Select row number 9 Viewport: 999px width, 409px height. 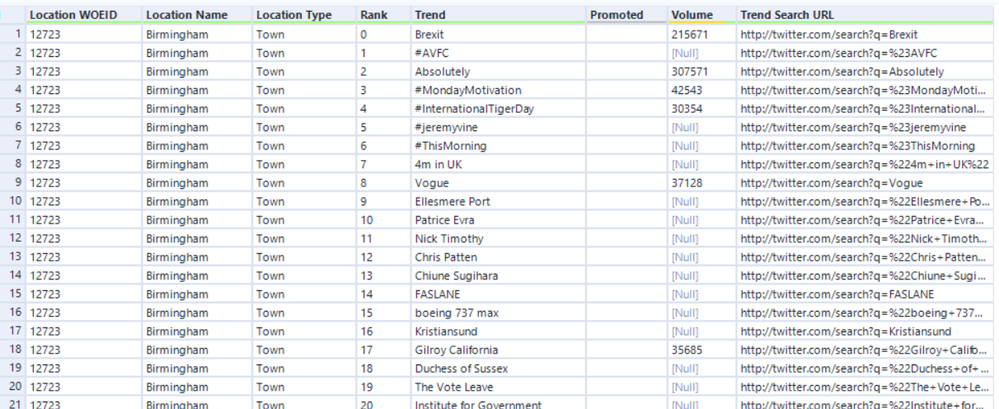coord(13,183)
